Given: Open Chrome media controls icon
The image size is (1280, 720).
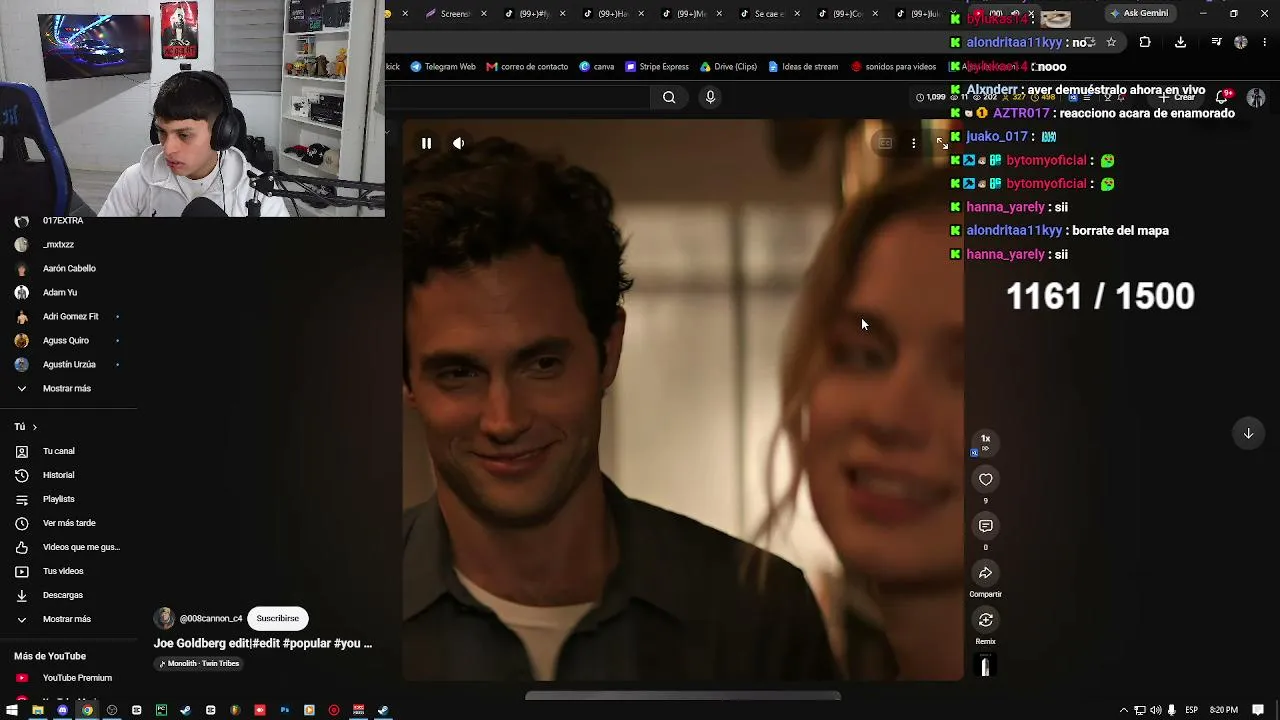Looking at the screenshot, I should [x=1216, y=42].
